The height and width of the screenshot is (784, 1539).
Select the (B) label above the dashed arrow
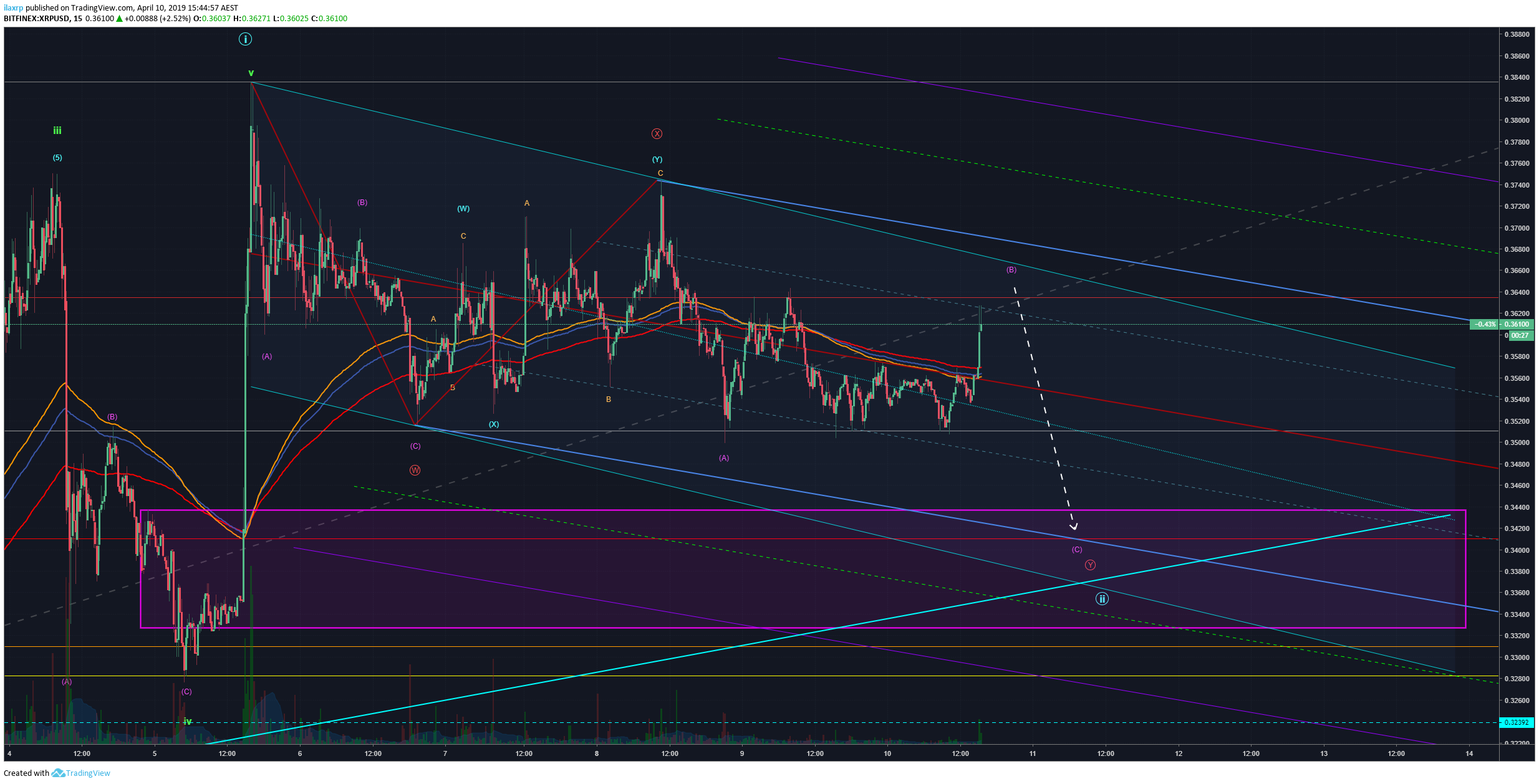(1011, 270)
